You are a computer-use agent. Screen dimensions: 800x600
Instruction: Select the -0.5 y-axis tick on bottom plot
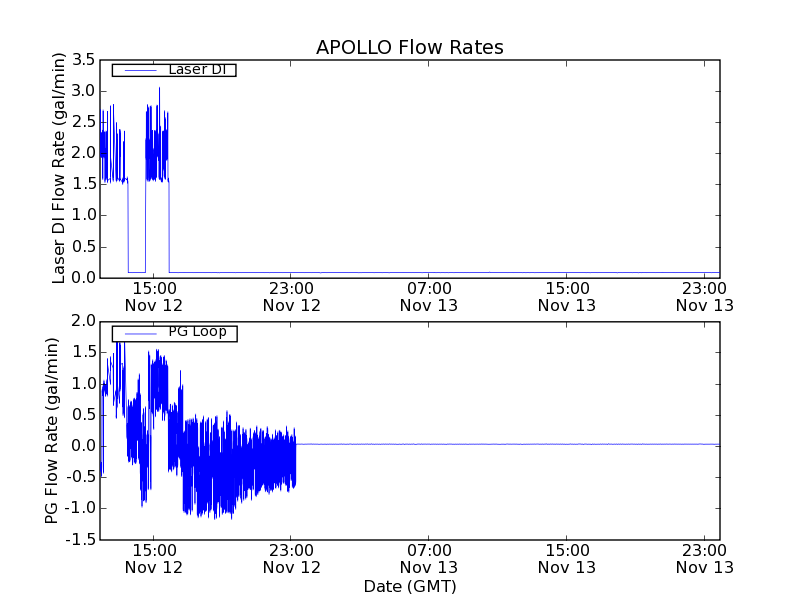point(81,477)
